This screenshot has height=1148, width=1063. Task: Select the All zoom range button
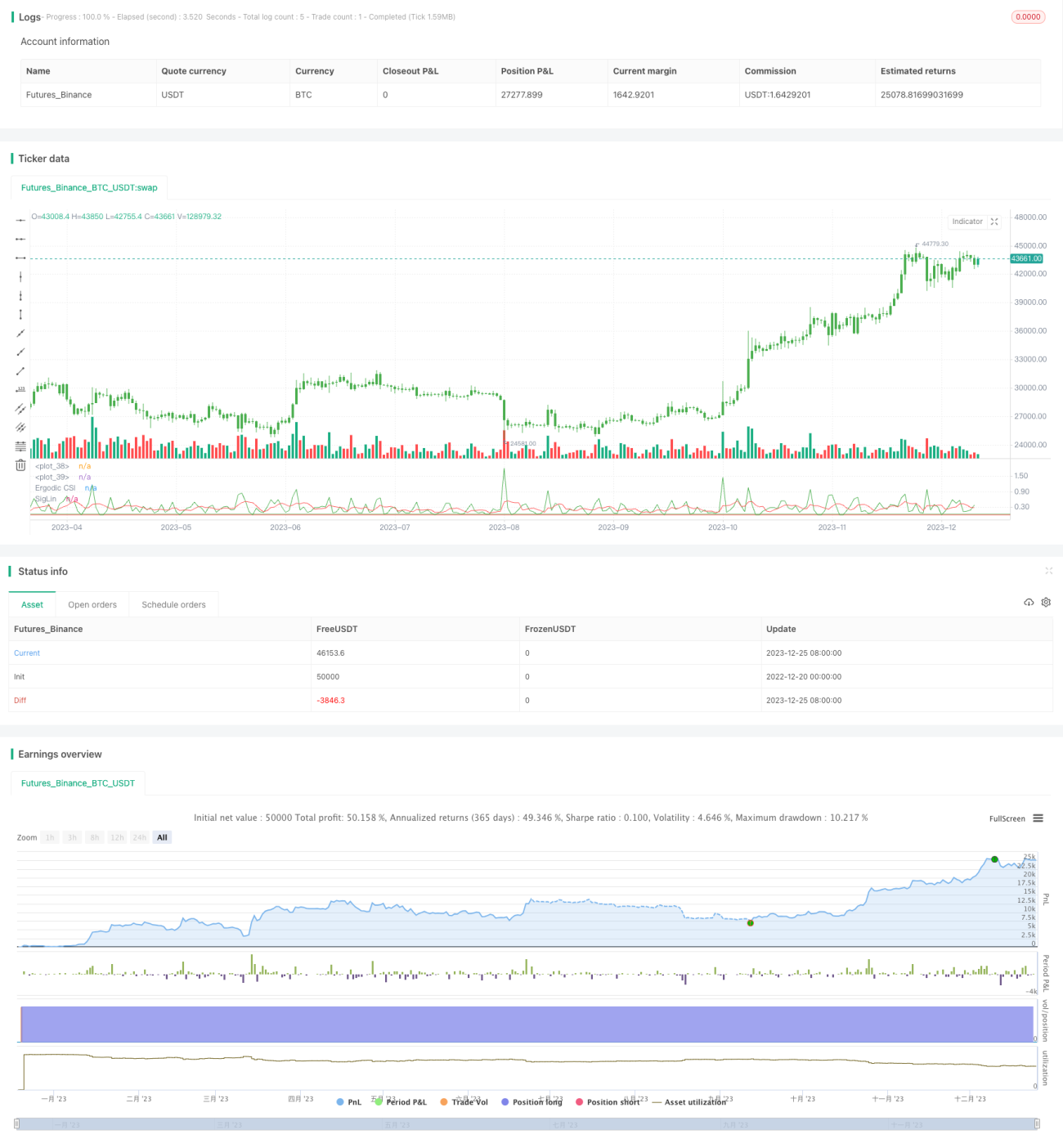162,837
